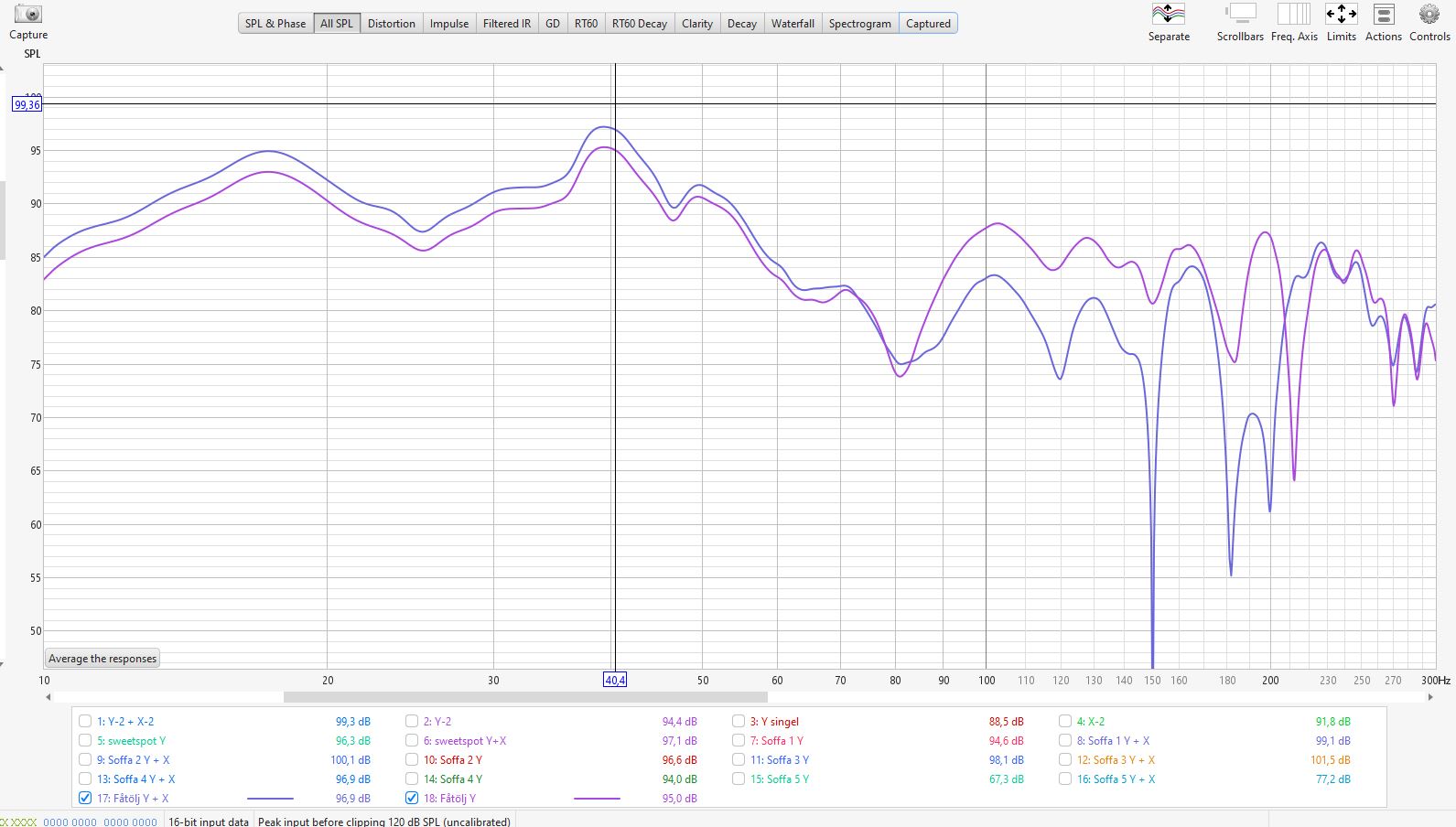Click the 40,4 frequency cursor readout

[615, 680]
